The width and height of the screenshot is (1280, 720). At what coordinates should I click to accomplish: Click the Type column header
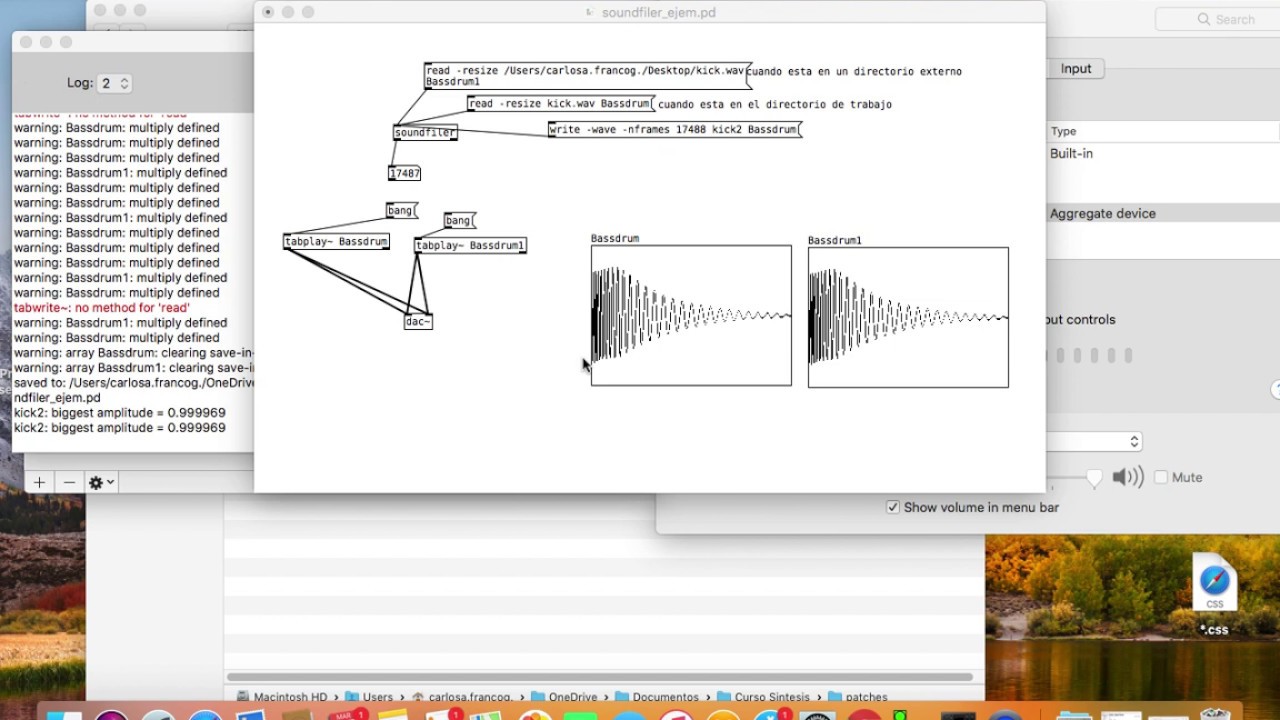(1063, 131)
